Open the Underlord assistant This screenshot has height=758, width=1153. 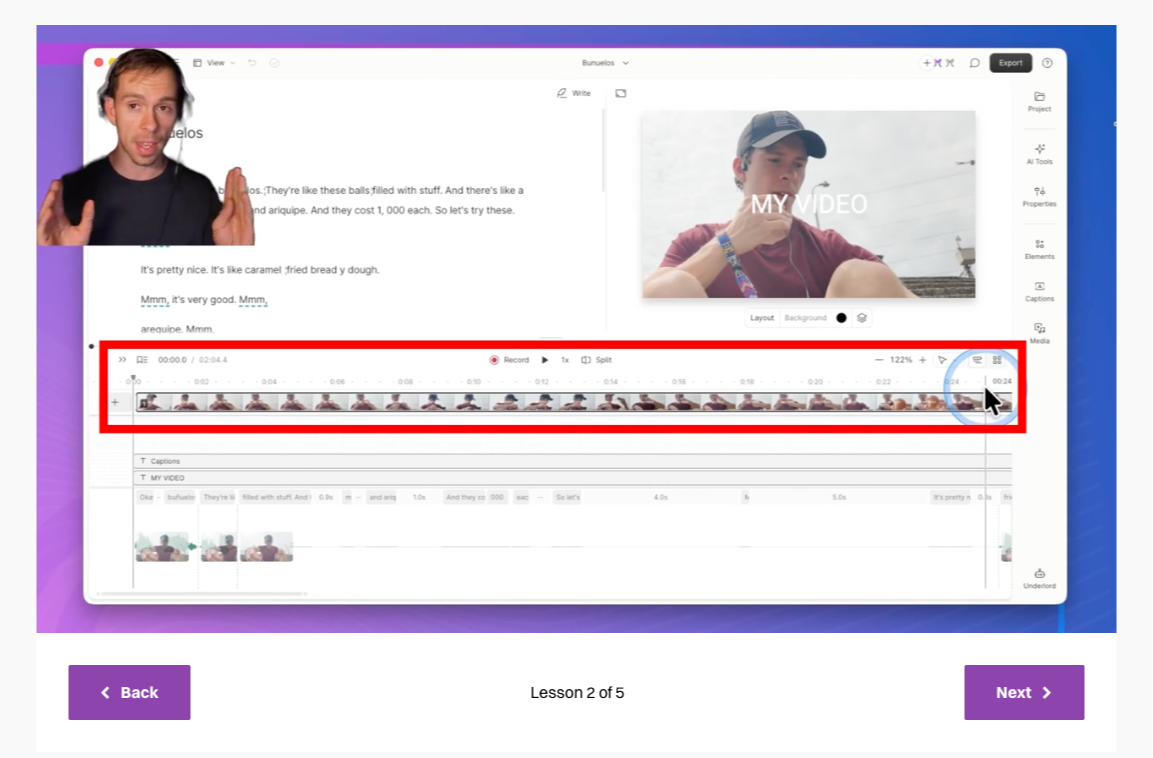coord(1039,579)
